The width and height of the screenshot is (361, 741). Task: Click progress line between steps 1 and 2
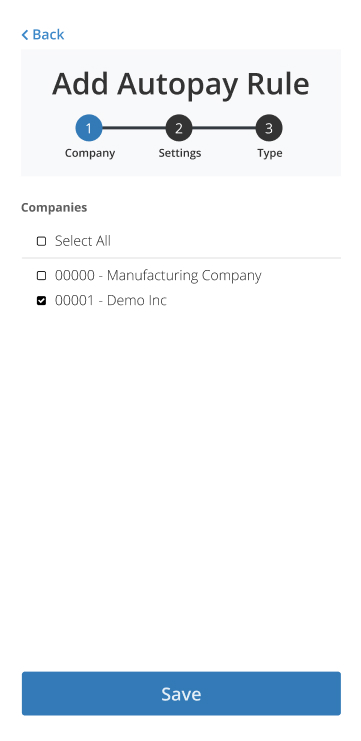[134, 128]
